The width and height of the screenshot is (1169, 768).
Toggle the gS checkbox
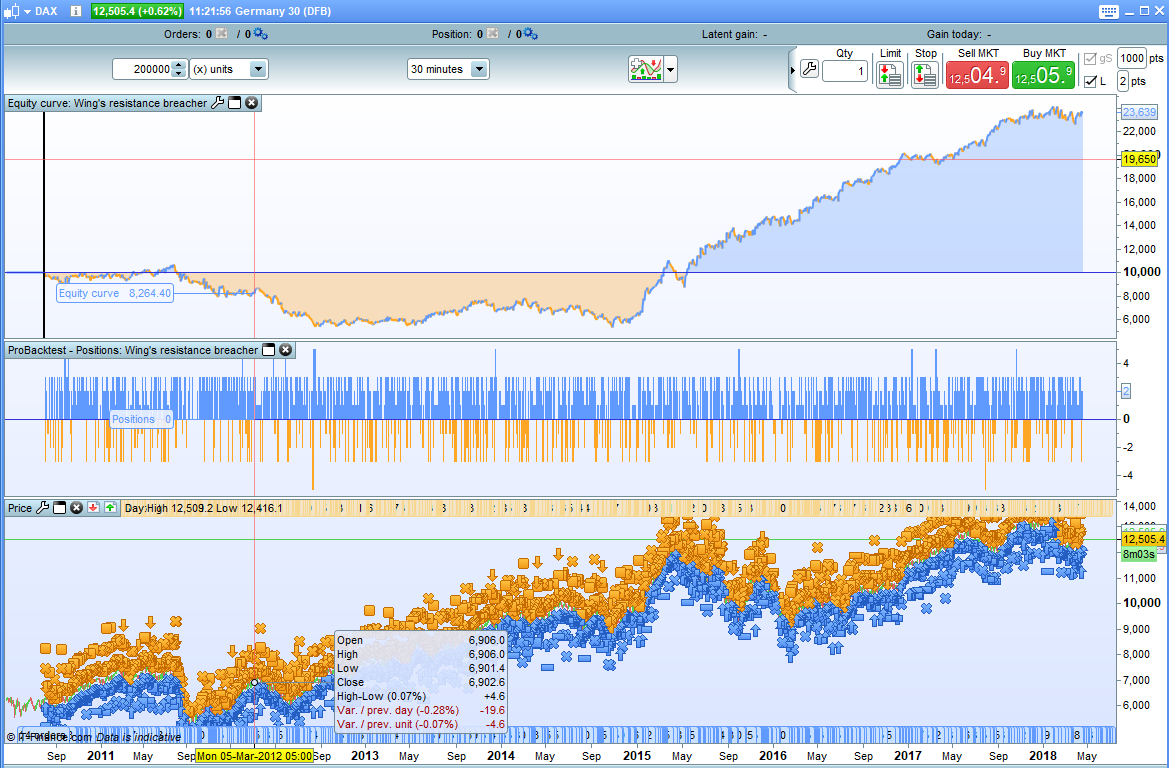click(x=1090, y=59)
